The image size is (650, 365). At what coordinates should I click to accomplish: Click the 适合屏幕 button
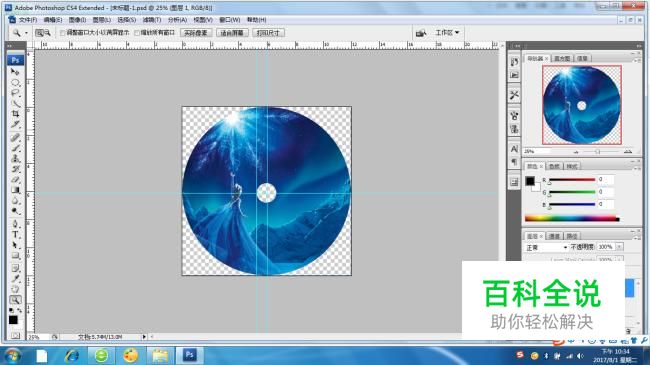pos(232,33)
